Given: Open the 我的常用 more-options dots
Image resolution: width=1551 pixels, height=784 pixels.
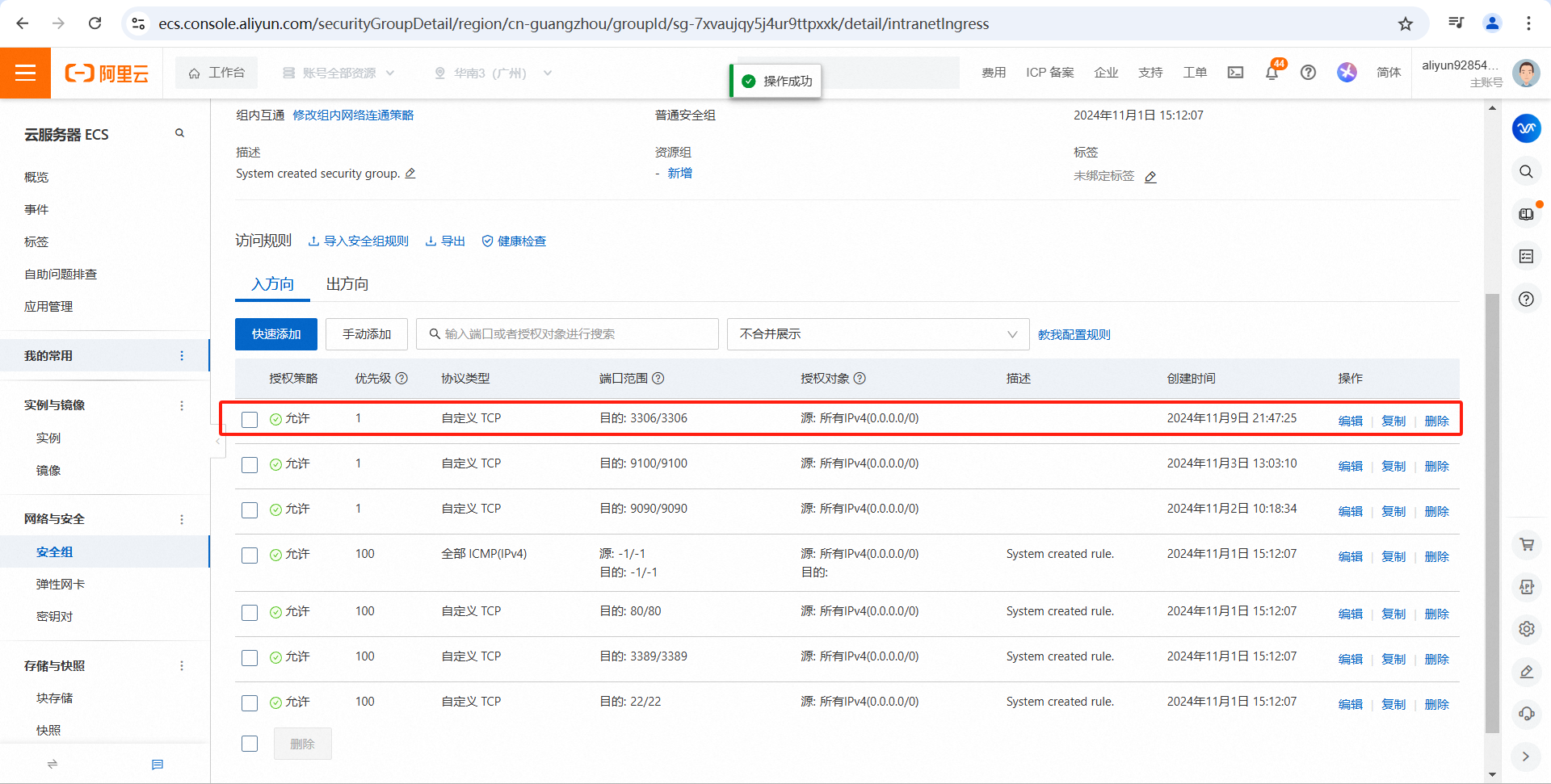Looking at the screenshot, I should pos(182,356).
